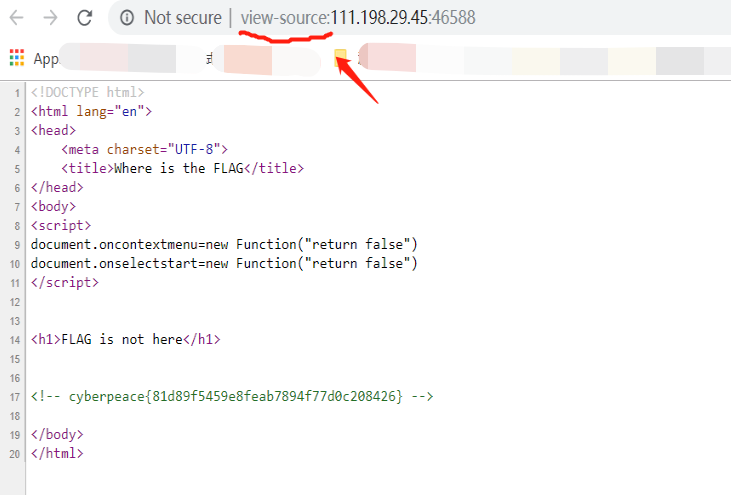Click the h1 FLAG is not here line
Screen dimensions: 731x495
[x=126, y=339]
